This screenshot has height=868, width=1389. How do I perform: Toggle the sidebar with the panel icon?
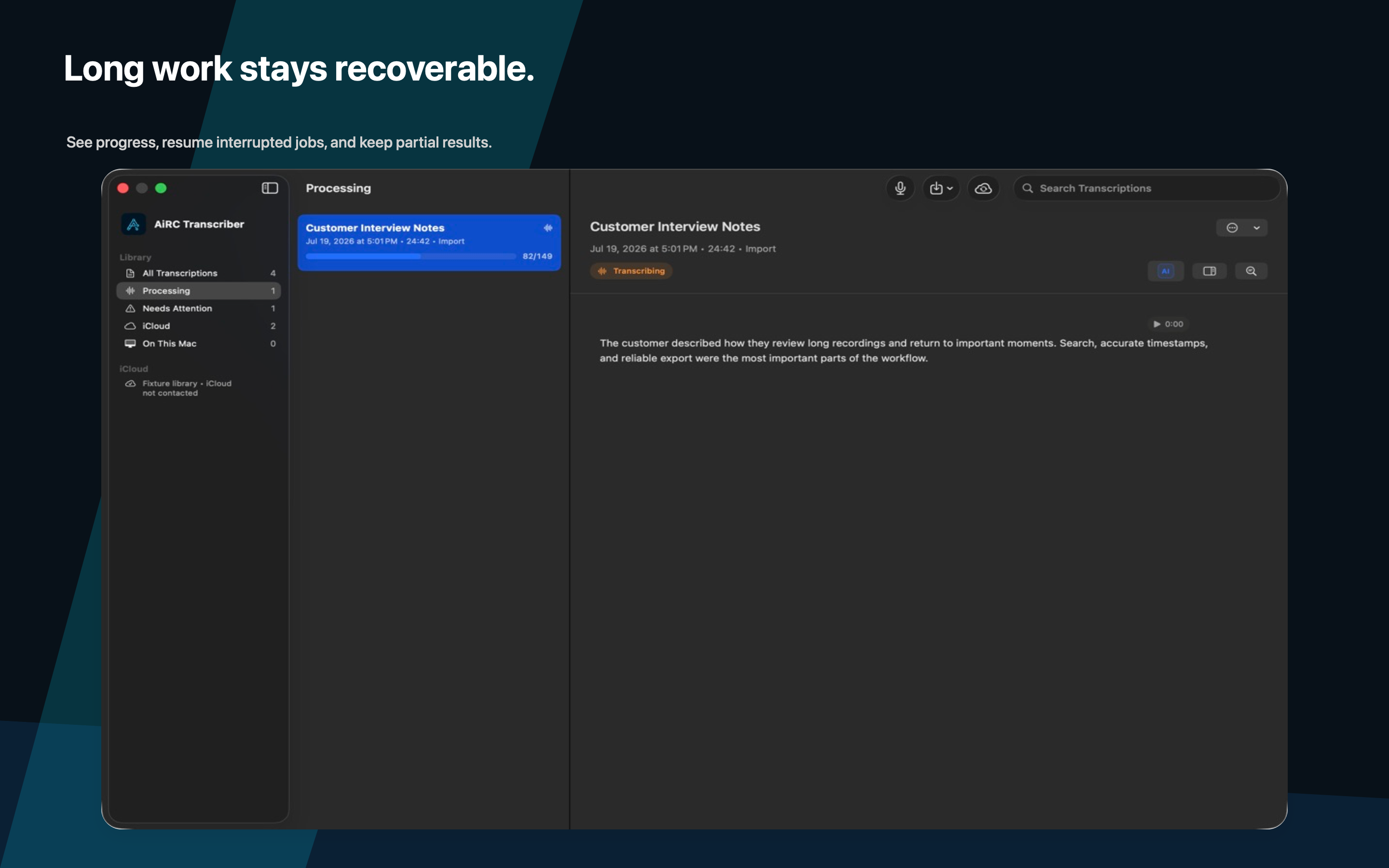[270, 188]
